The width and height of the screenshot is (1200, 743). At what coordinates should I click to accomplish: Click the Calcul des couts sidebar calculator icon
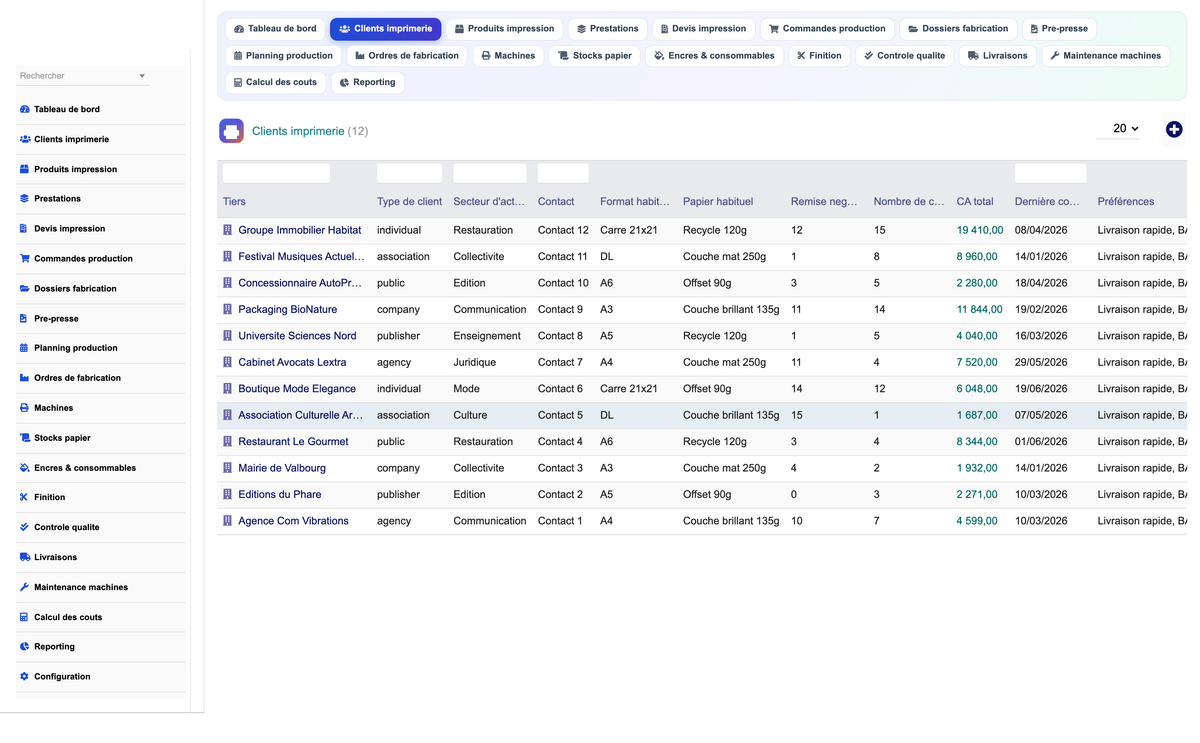[25, 617]
